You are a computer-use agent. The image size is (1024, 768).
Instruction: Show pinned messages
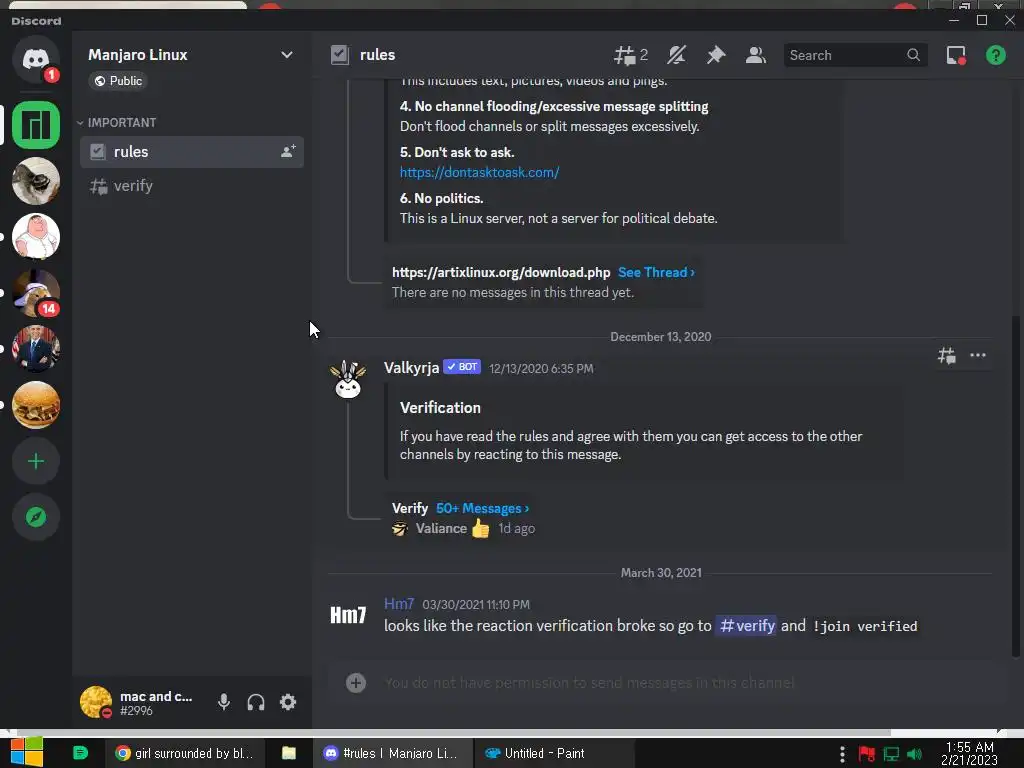pos(716,56)
